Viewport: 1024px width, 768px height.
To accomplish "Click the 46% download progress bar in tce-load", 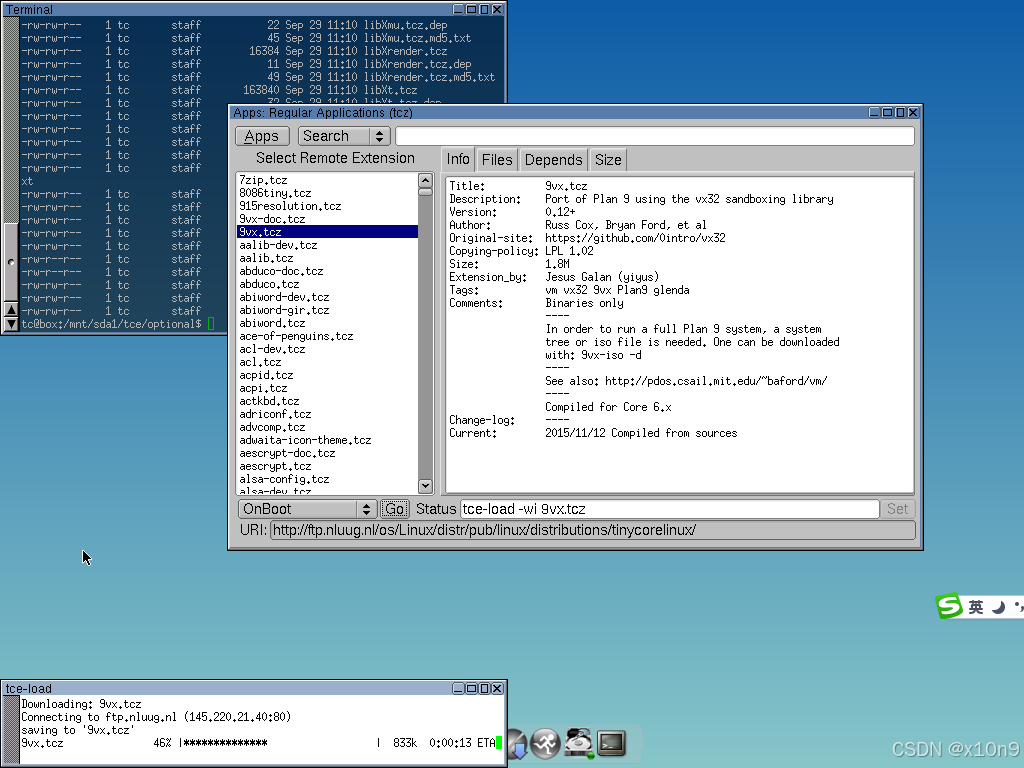I will pos(280,743).
